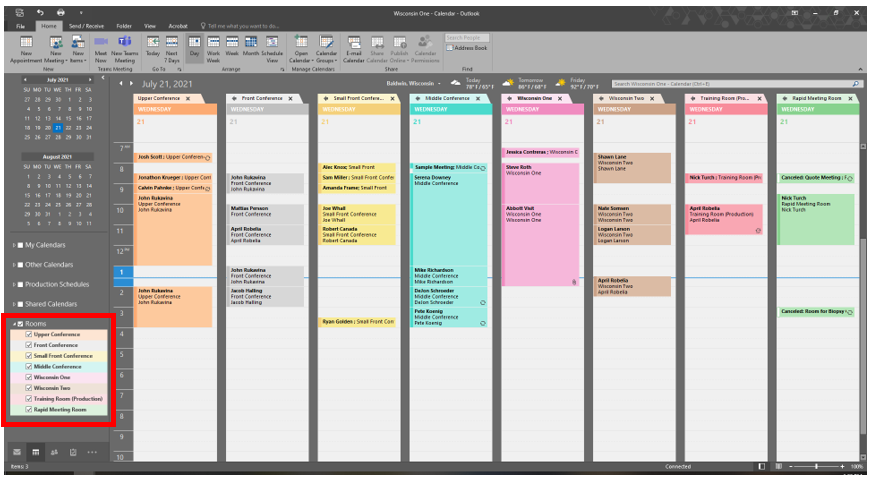Image resolution: width=876 pixels, height=479 pixels.
Task: Open Josh Scott's Upper Conference appointment
Action: click(x=173, y=157)
